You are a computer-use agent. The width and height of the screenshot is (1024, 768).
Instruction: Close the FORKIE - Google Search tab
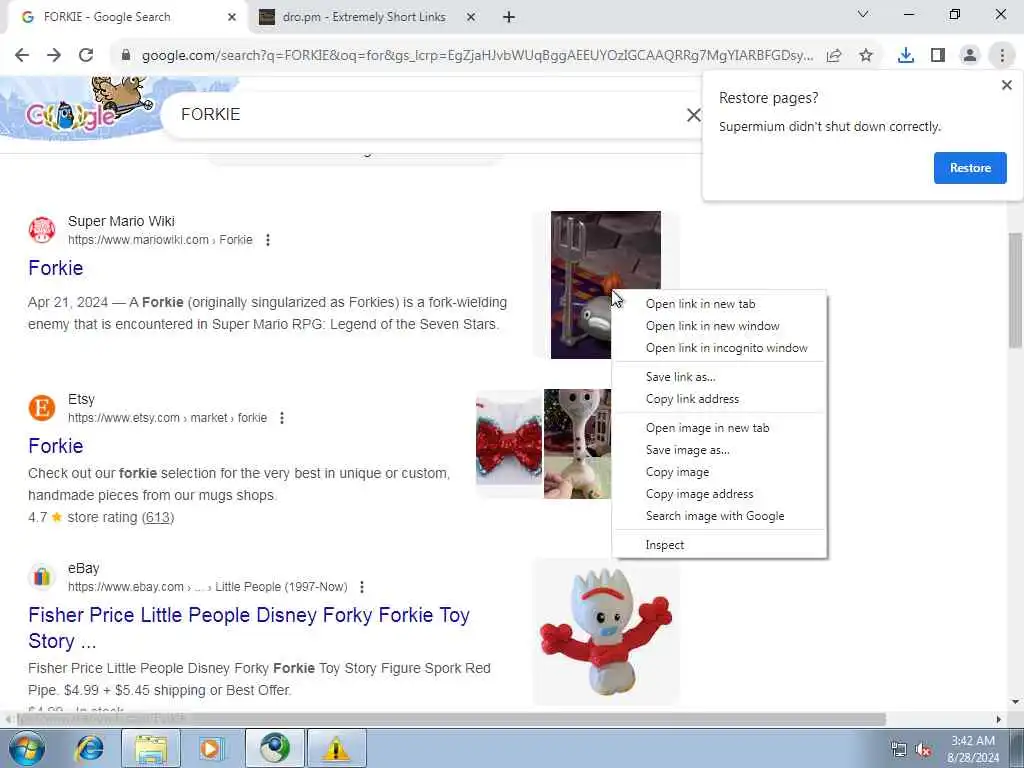(232, 17)
